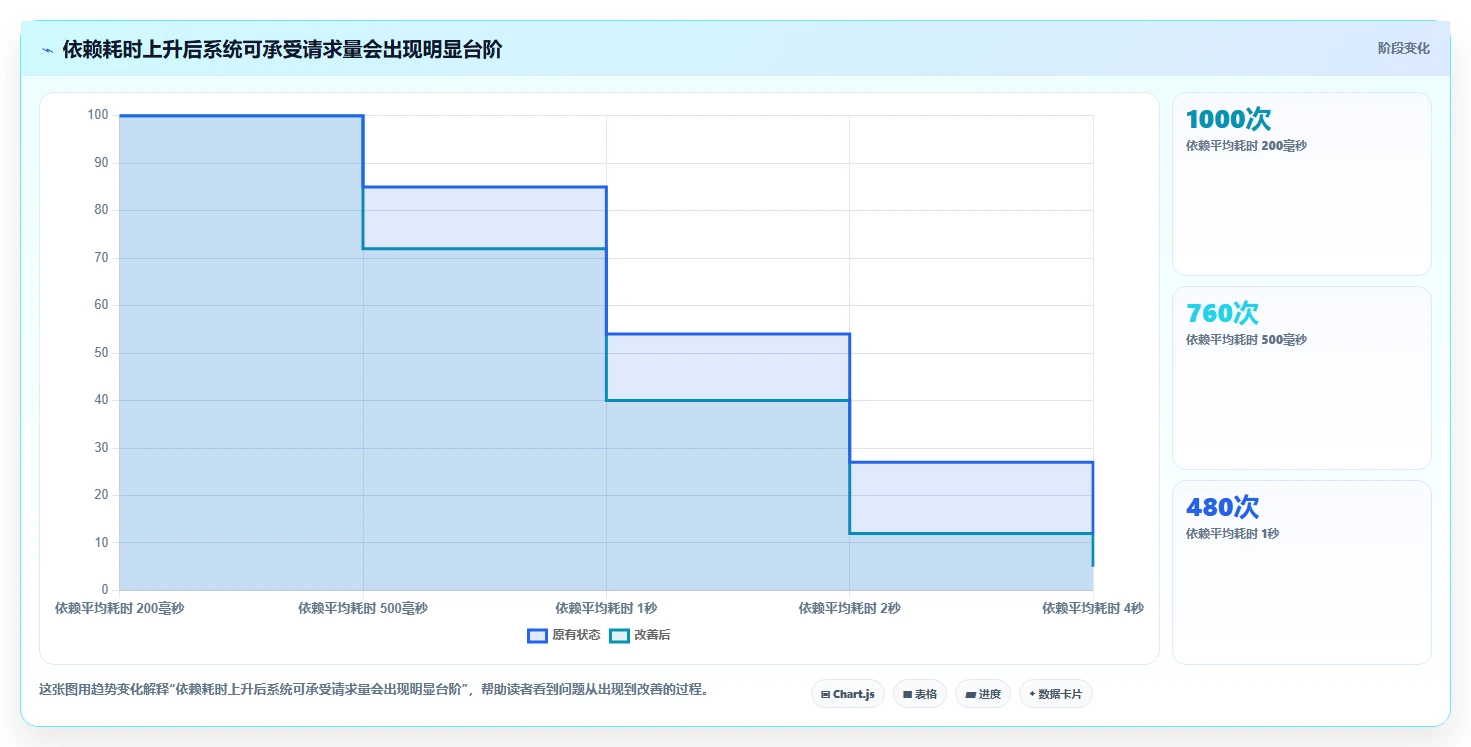Select the 1000次 data card
Screen dimensions: 1471x747
[x=1301, y=184]
